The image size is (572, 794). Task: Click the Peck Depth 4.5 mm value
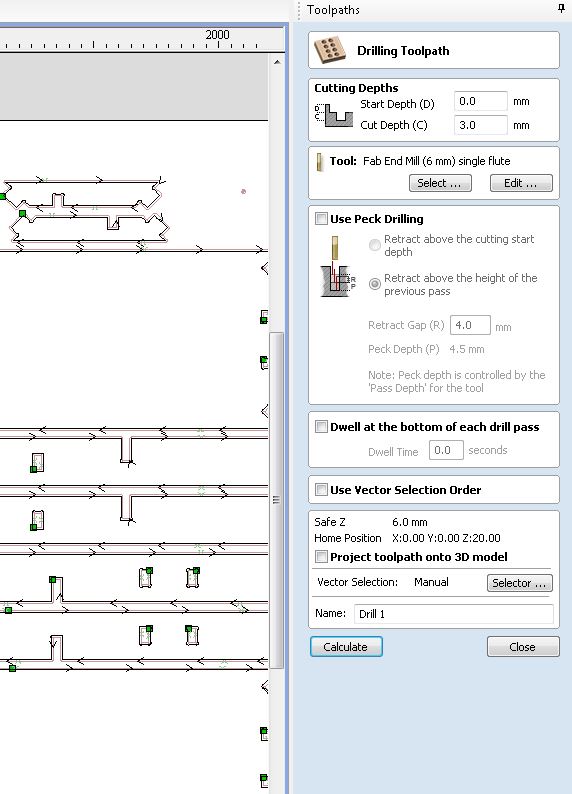click(x=467, y=349)
